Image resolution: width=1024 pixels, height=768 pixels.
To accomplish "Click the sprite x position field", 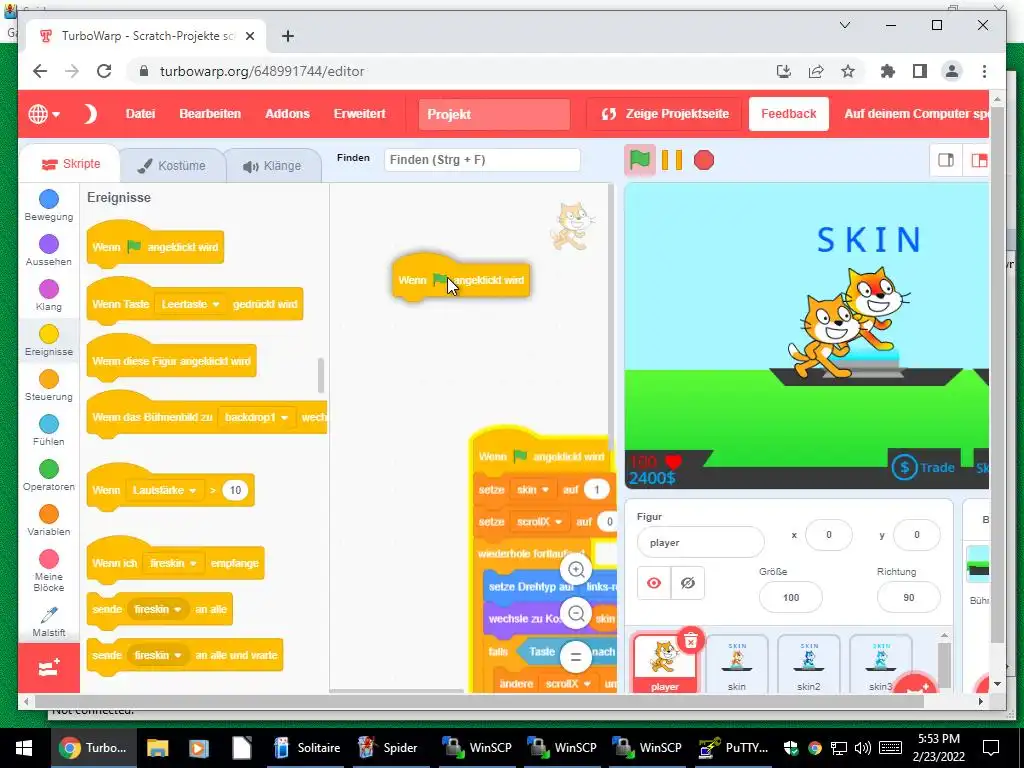I will [x=829, y=535].
